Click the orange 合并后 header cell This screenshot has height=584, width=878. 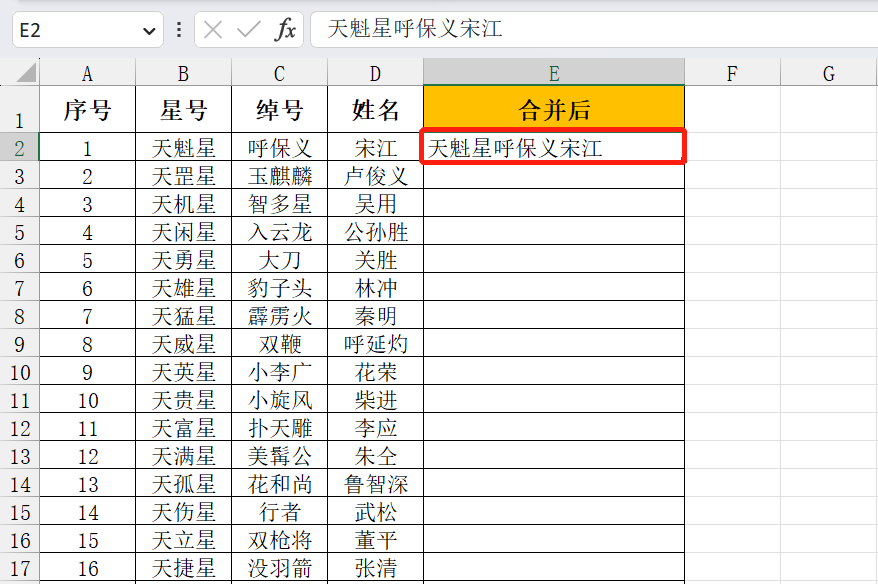point(554,109)
